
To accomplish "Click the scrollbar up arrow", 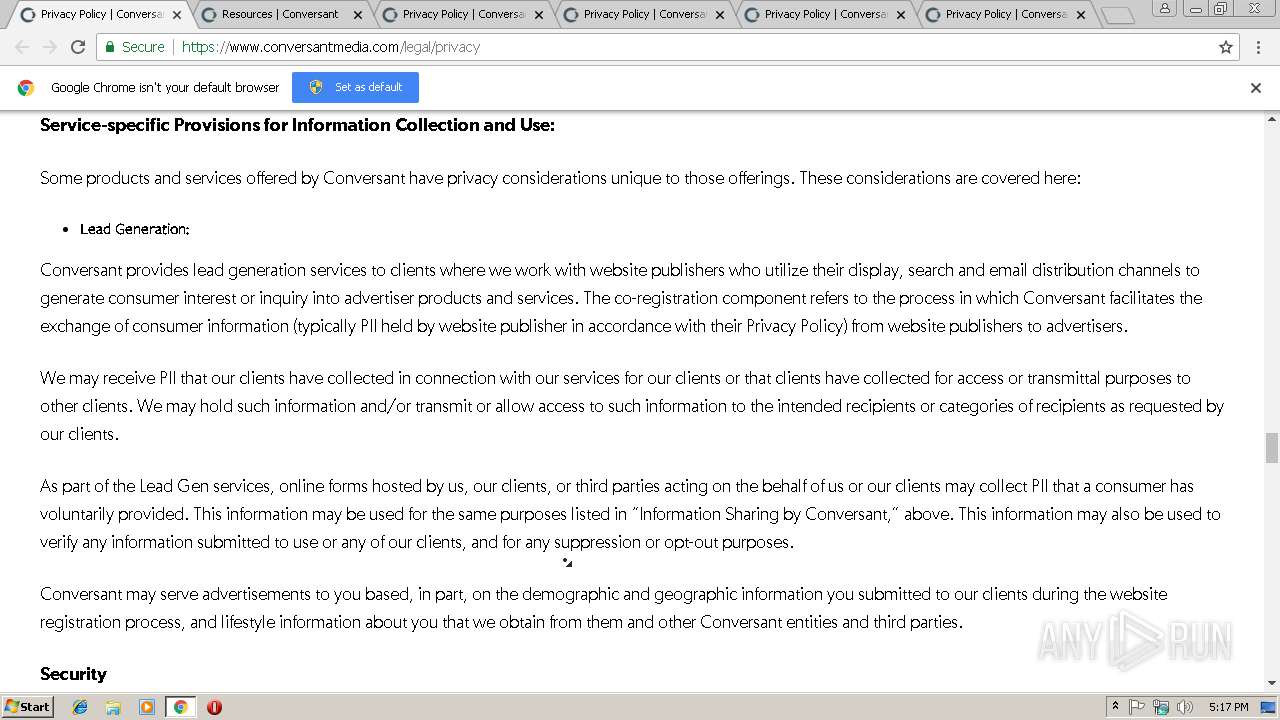I will (1272, 118).
